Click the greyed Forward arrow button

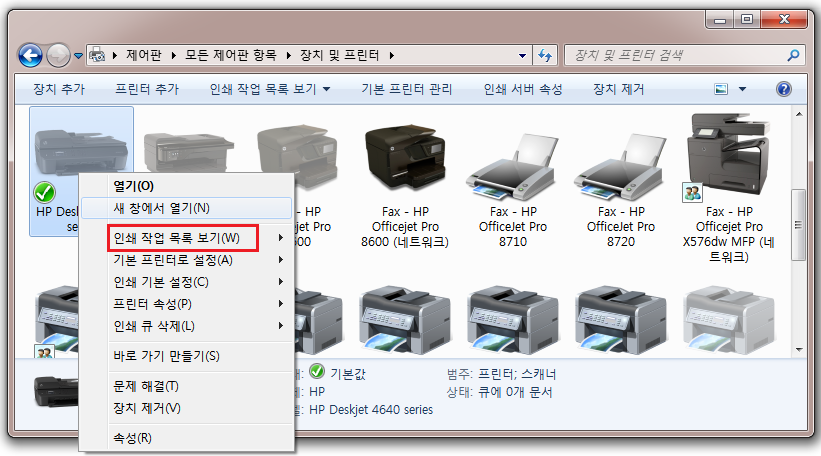(x=58, y=55)
